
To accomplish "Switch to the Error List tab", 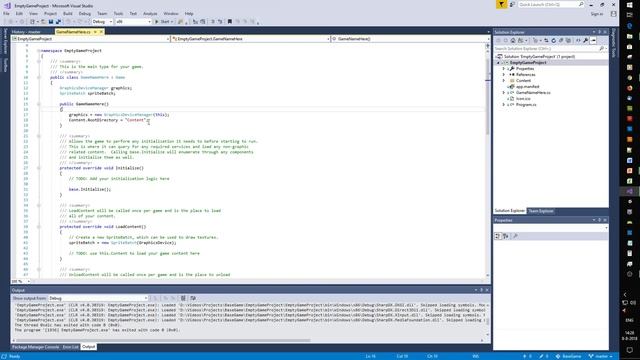I will pyautogui.click(x=70, y=347).
